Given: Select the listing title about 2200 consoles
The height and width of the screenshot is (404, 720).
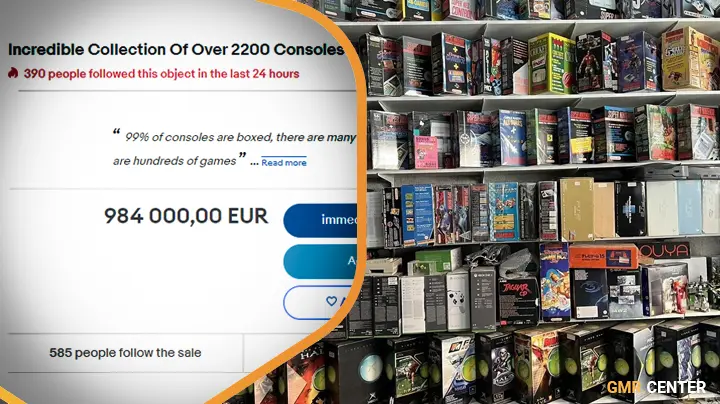Looking at the screenshot, I should (176, 50).
